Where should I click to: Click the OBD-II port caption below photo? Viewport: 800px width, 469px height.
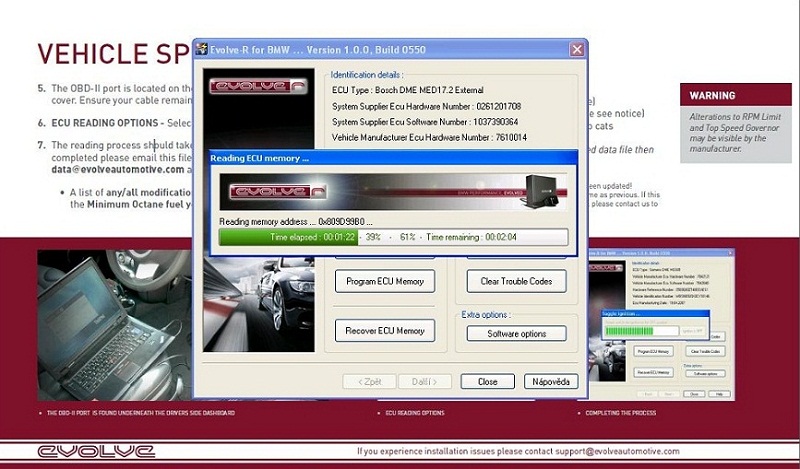point(141,413)
